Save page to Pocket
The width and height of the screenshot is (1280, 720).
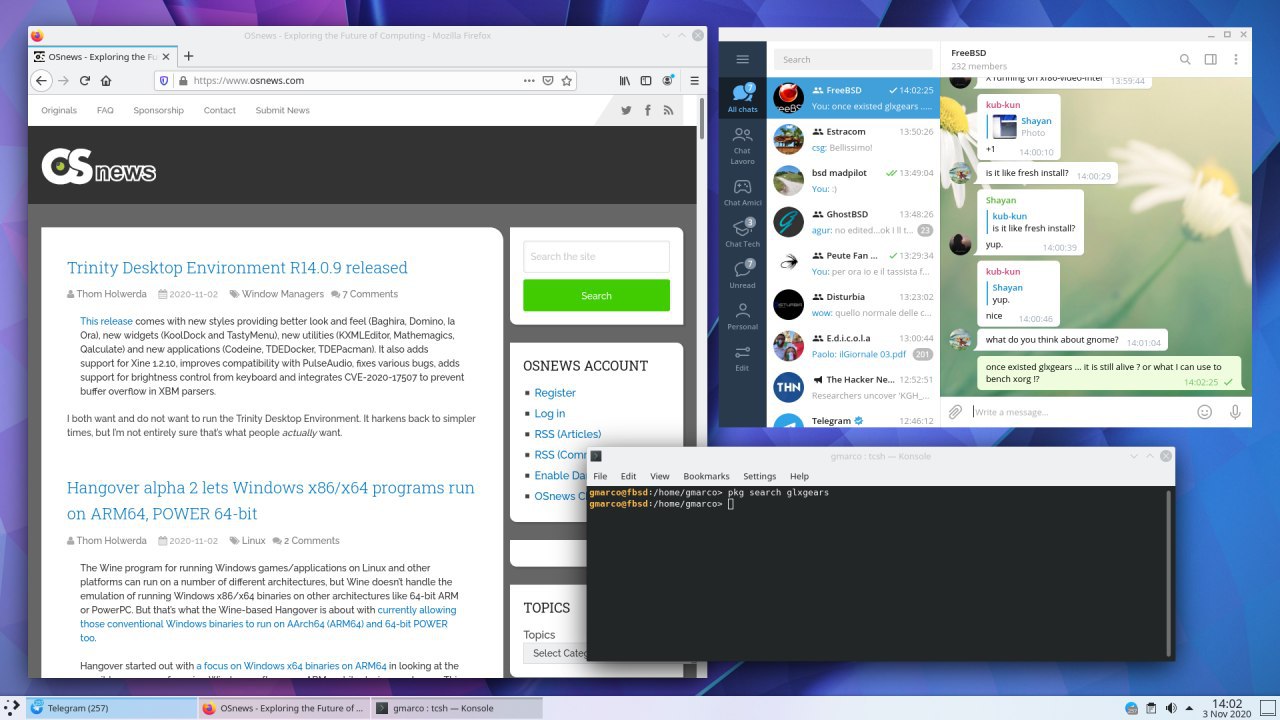pyautogui.click(x=548, y=81)
